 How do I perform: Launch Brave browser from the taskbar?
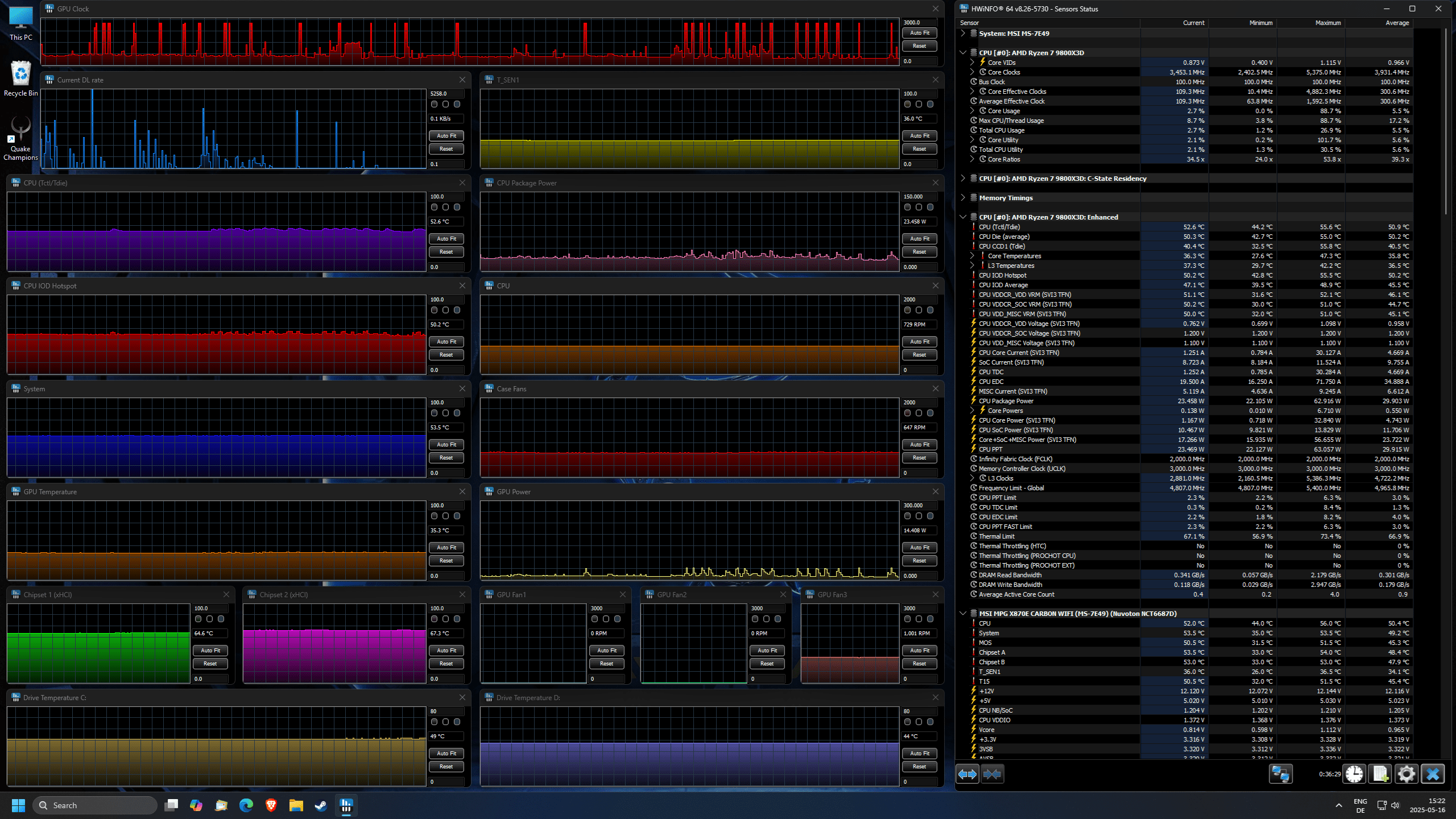coord(271,805)
